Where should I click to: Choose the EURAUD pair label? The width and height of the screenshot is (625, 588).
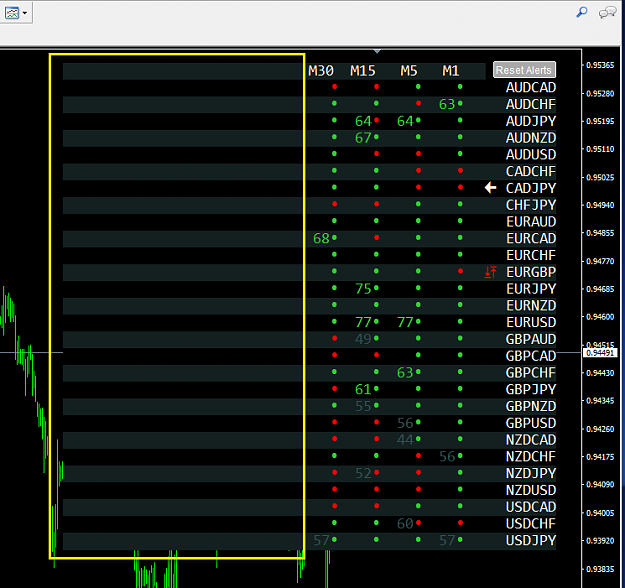pos(531,222)
